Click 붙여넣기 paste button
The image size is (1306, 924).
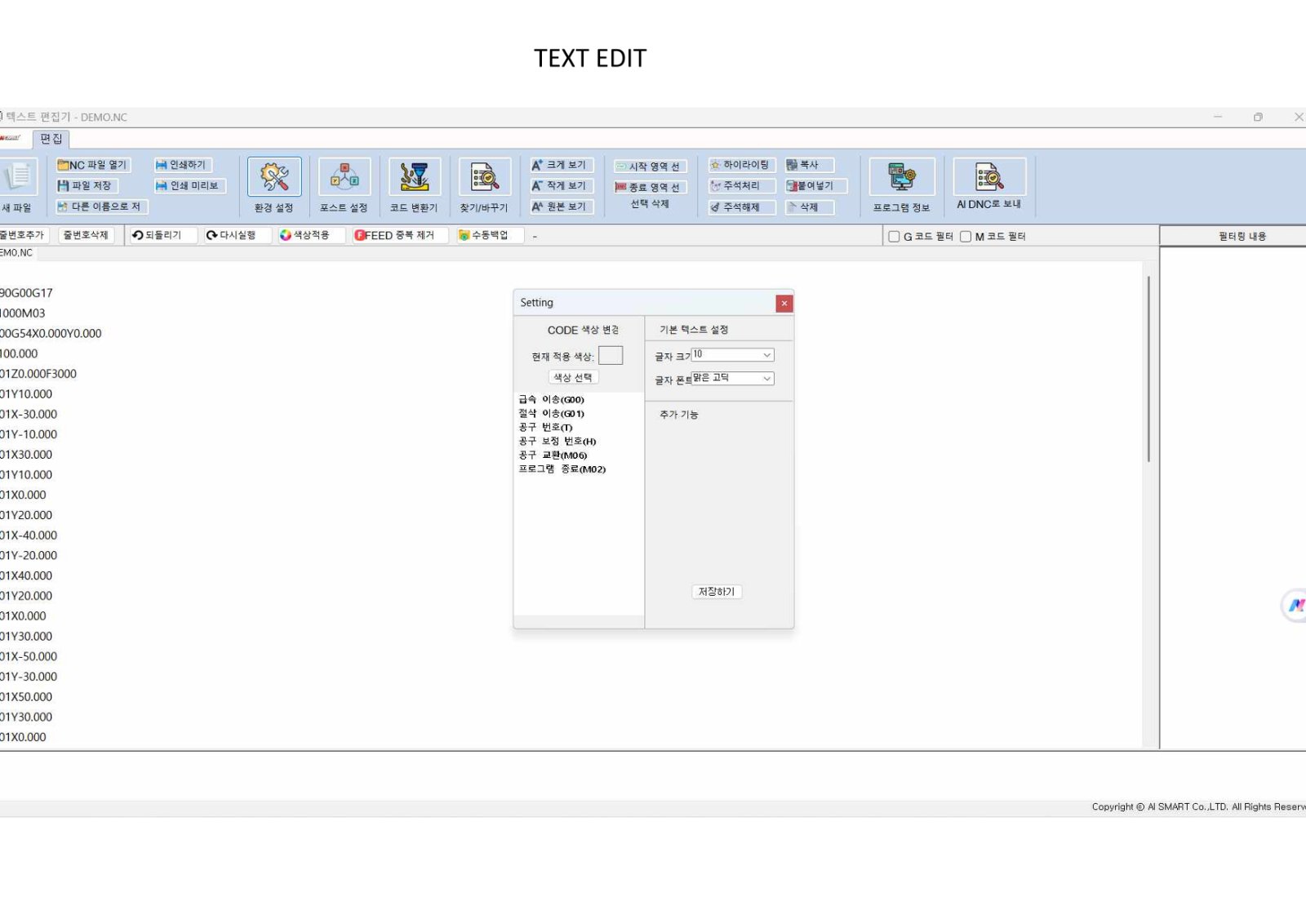click(x=815, y=186)
